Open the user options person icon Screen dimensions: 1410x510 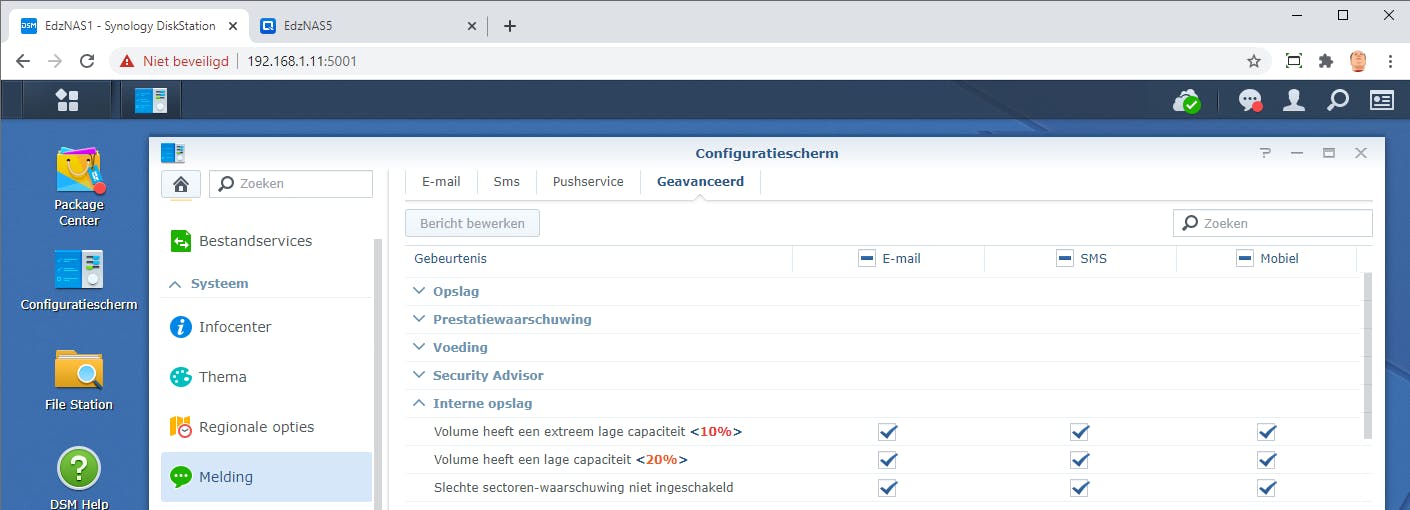tap(1294, 100)
